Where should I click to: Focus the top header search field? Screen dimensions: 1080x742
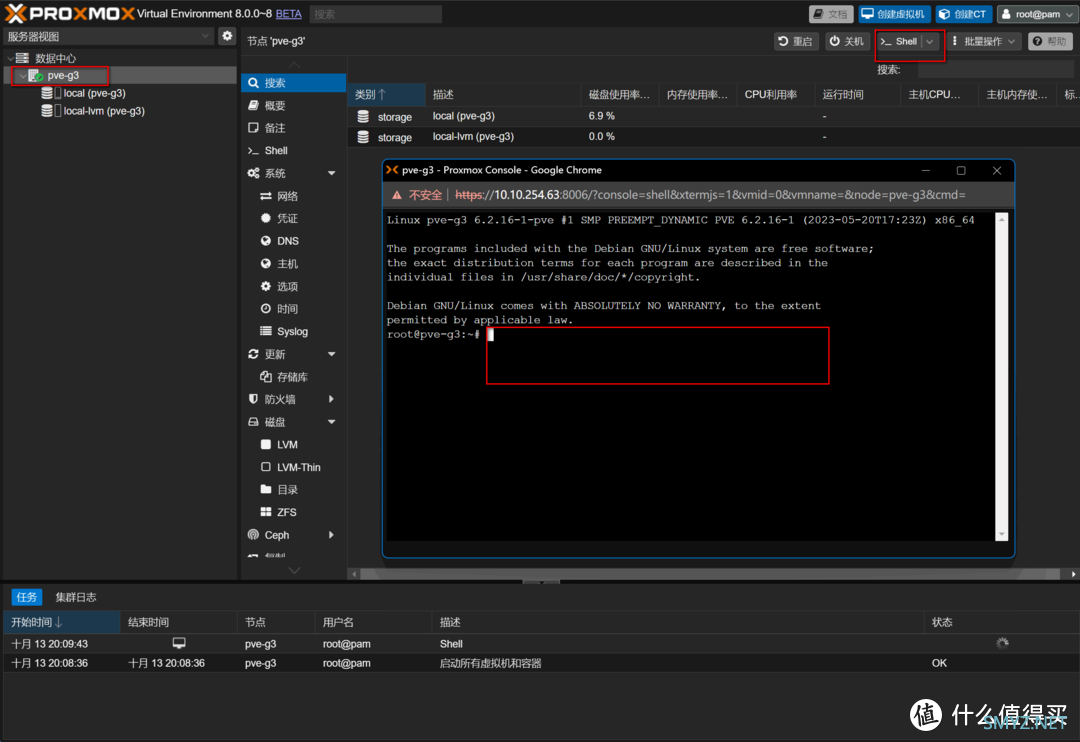375,14
